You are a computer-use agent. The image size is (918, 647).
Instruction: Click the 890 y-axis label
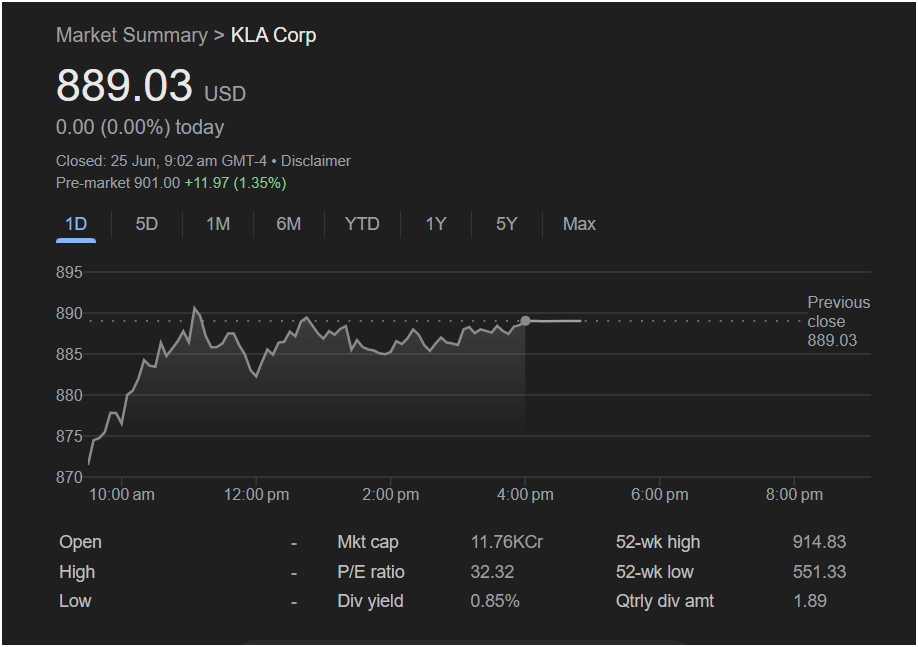pyautogui.click(x=69, y=314)
